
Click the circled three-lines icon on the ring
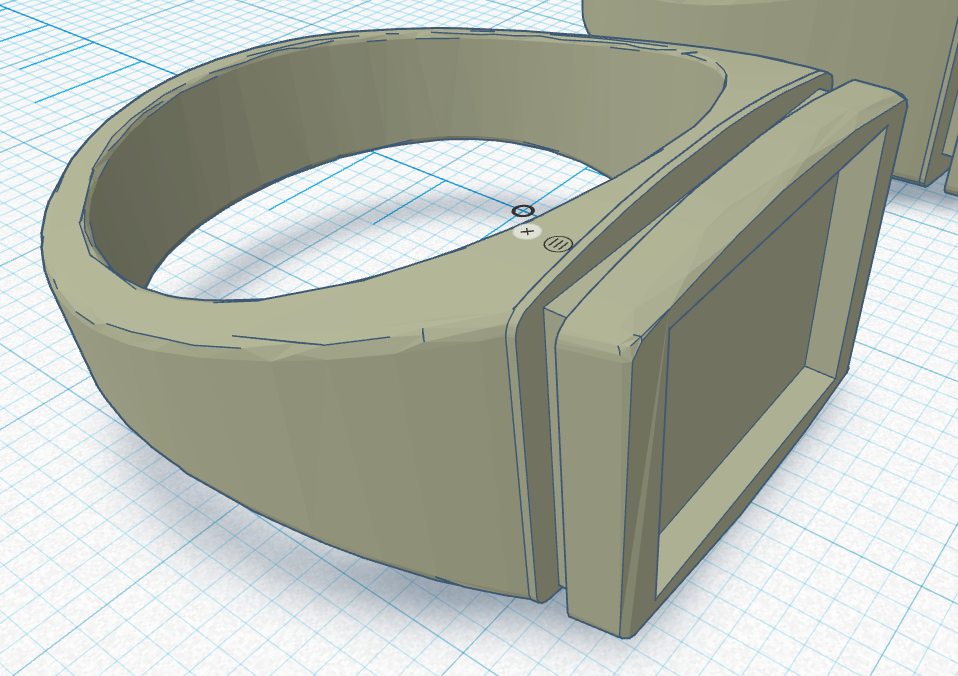(x=558, y=244)
